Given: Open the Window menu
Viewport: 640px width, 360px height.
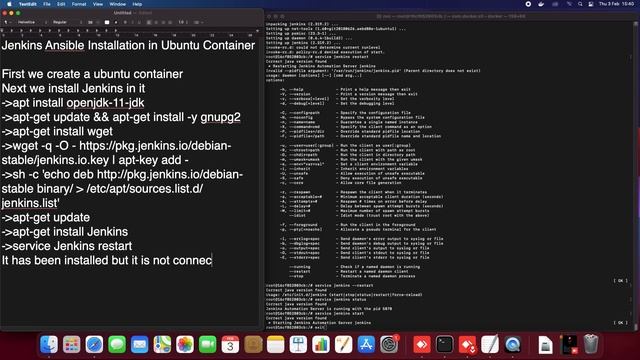Looking at the screenshot, I should click(118, 4).
